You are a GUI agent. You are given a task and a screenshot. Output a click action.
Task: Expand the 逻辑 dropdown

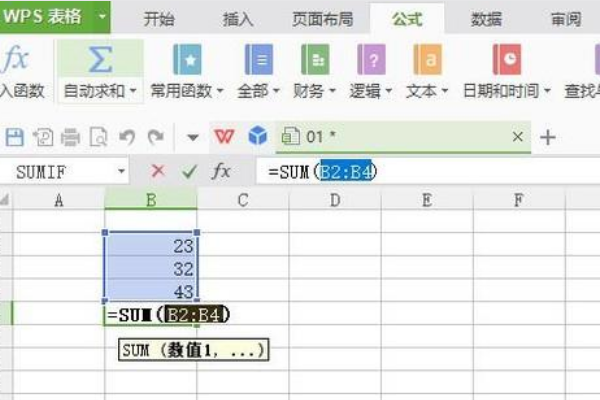tap(389, 91)
